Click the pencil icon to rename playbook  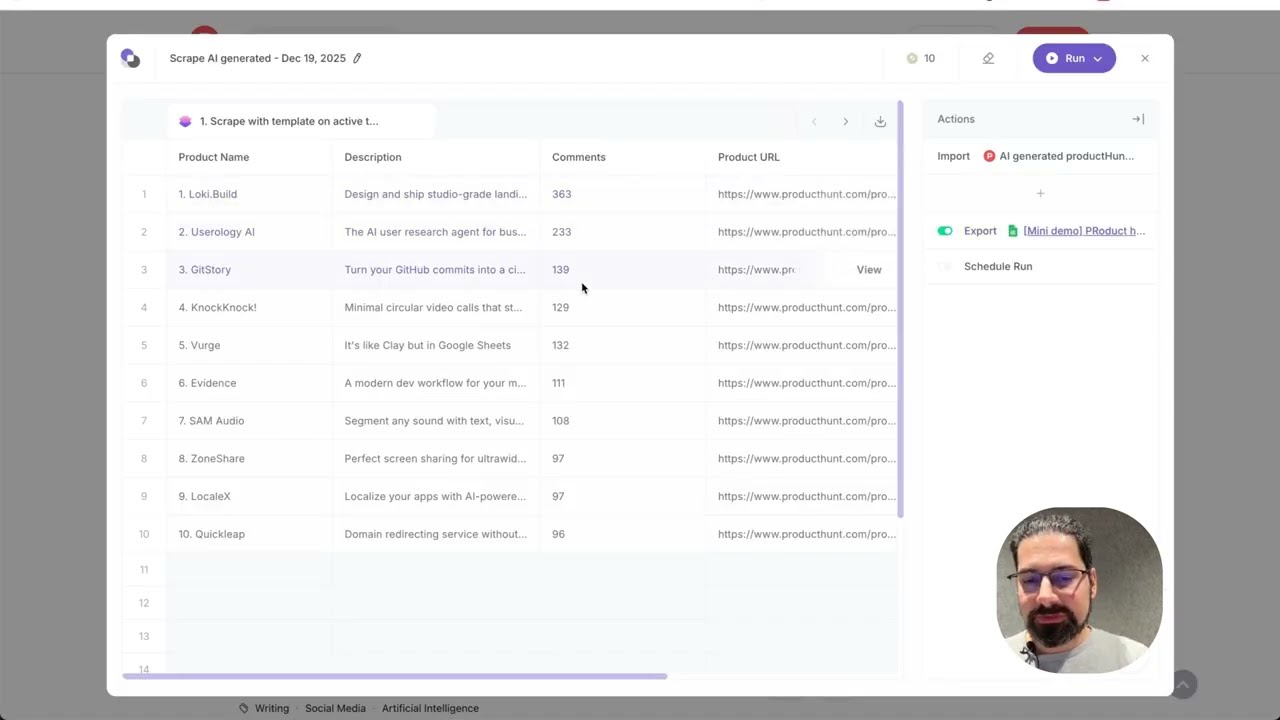357,58
